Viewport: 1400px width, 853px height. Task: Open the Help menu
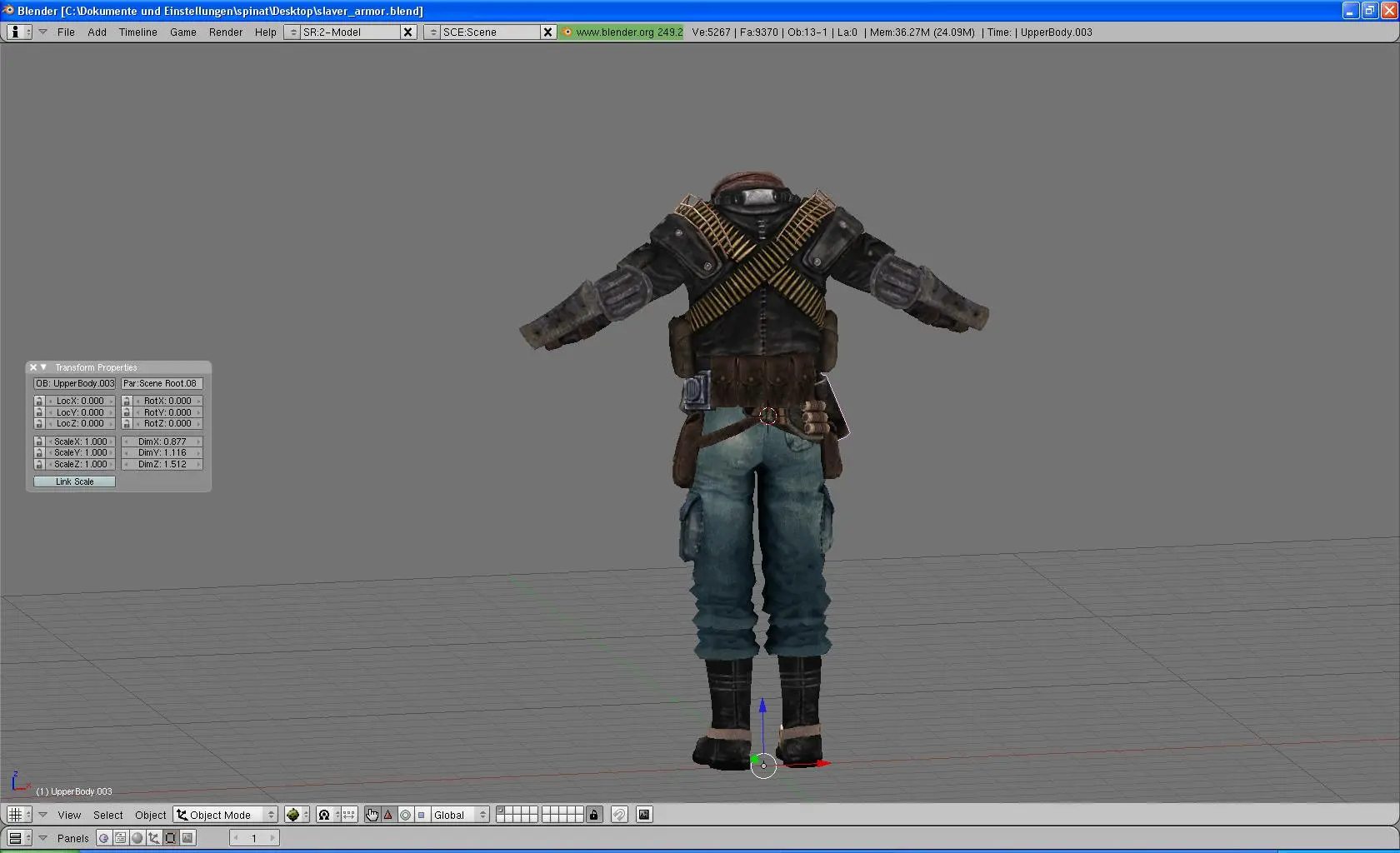click(265, 32)
